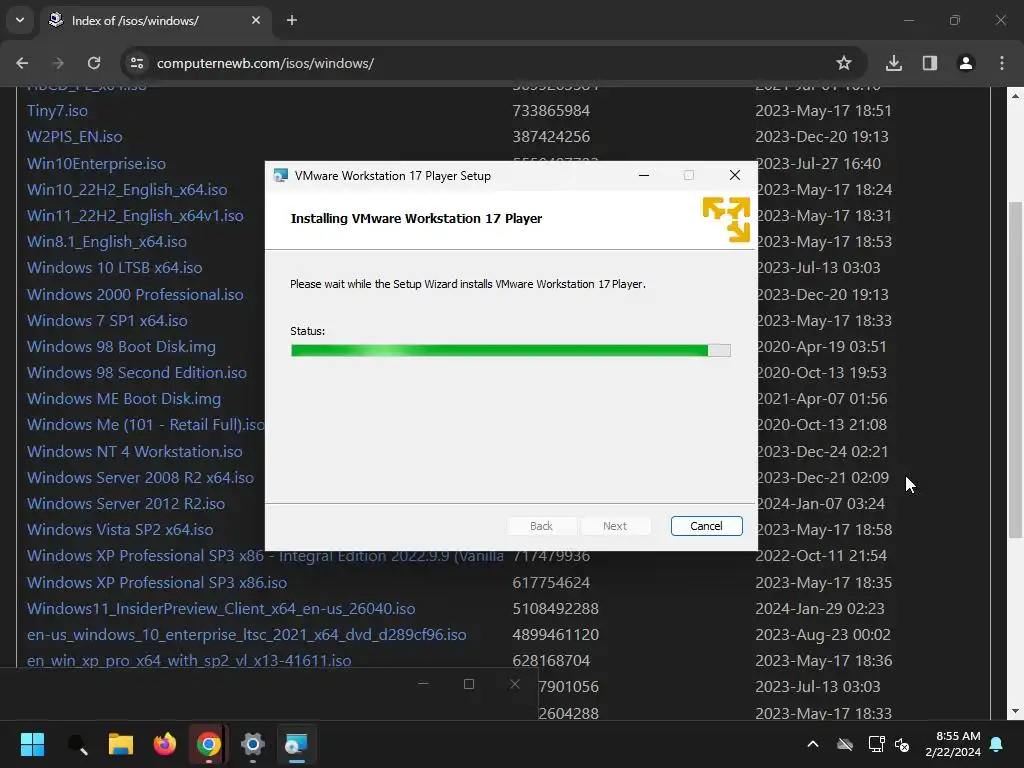The width and height of the screenshot is (1024, 768).
Task: Go back using Chrome's back arrow
Action: (x=22, y=63)
